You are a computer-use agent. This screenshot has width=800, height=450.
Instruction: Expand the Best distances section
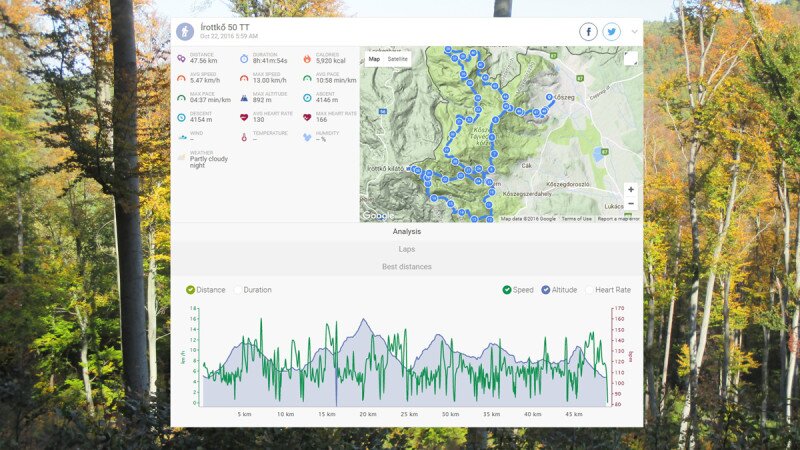tap(406, 267)
